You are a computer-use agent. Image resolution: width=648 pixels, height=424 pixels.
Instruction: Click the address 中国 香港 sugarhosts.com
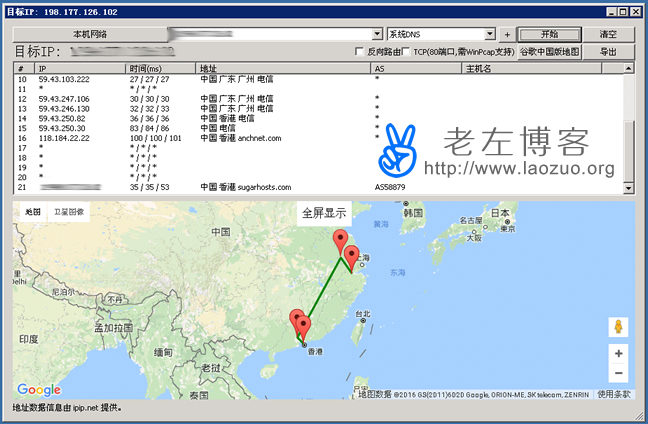(x=246, y=187)
